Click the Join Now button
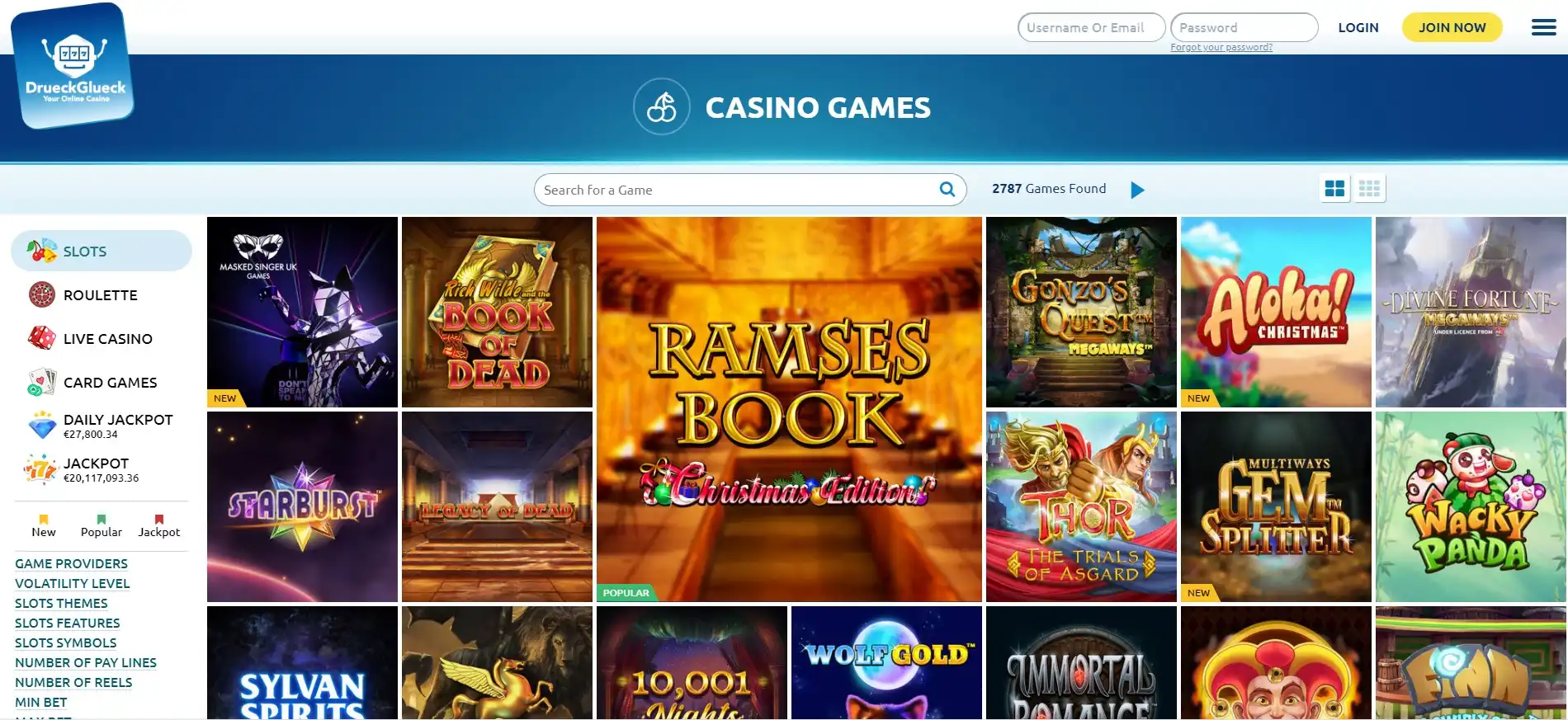This screenshot has width=1568, height=720. [1452, 27]
